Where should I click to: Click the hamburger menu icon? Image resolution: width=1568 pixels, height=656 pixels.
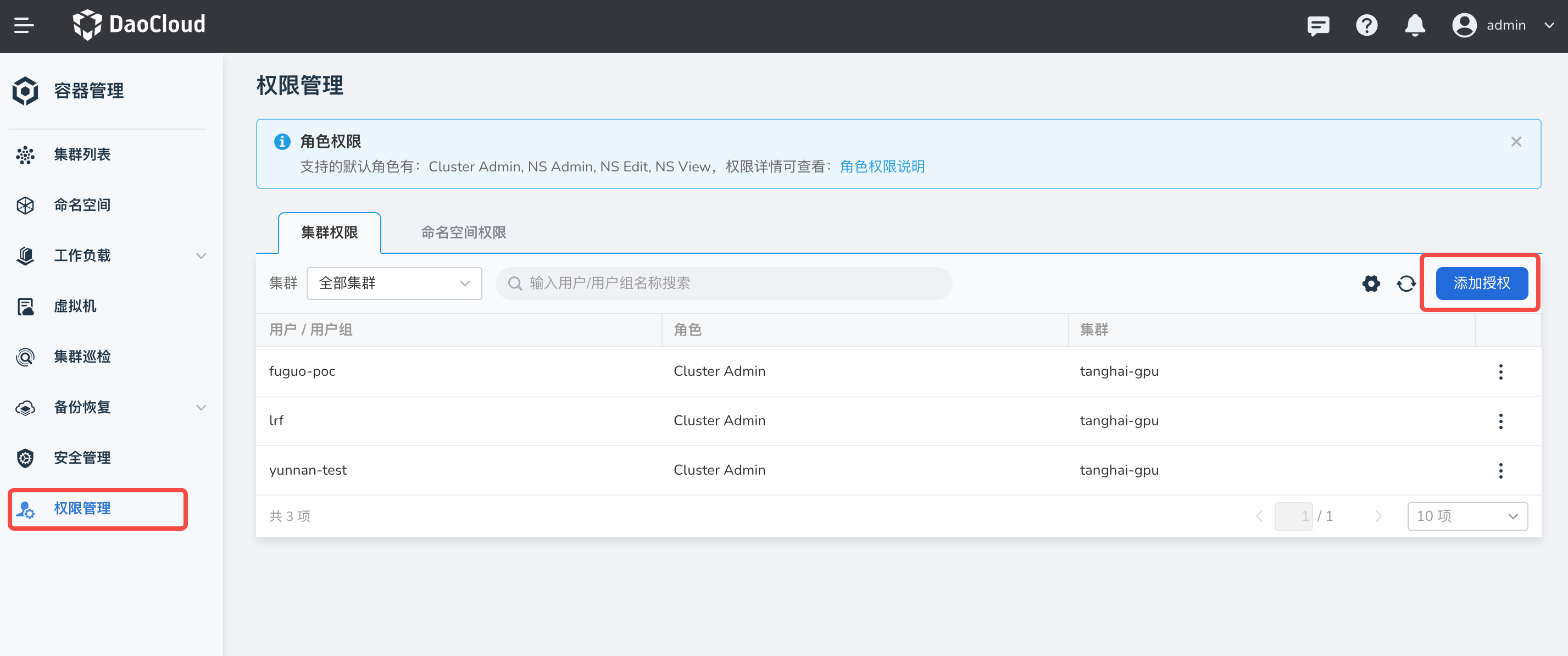click(24, 26)
